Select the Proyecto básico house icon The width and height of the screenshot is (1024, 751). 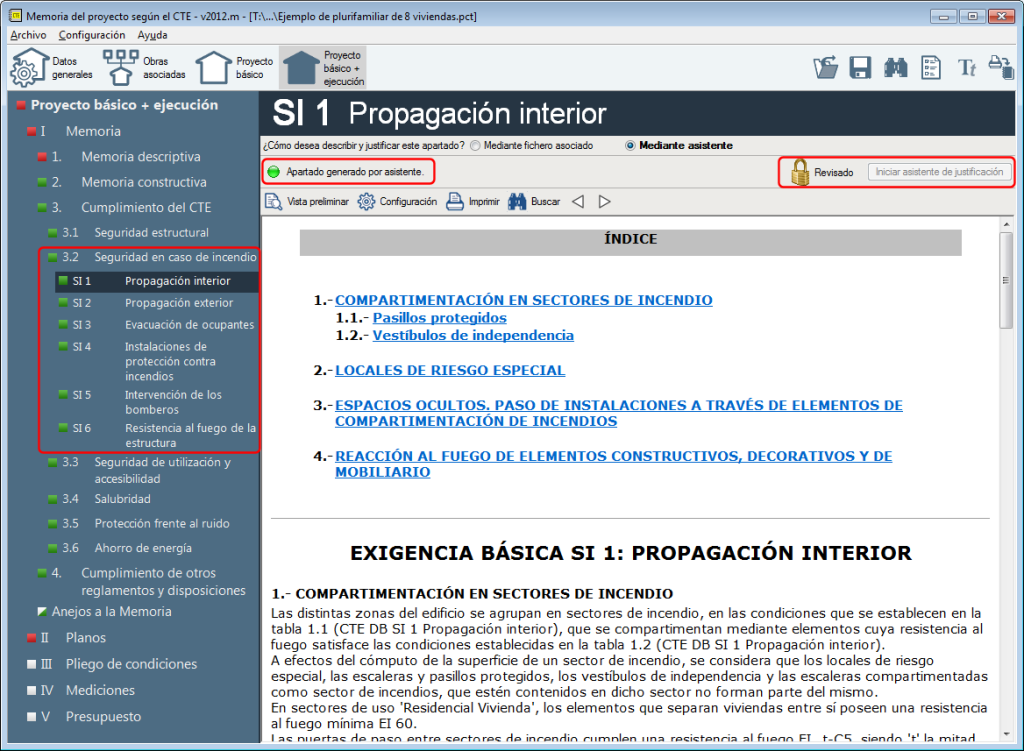pyautogui.click(x=213, y=68)
